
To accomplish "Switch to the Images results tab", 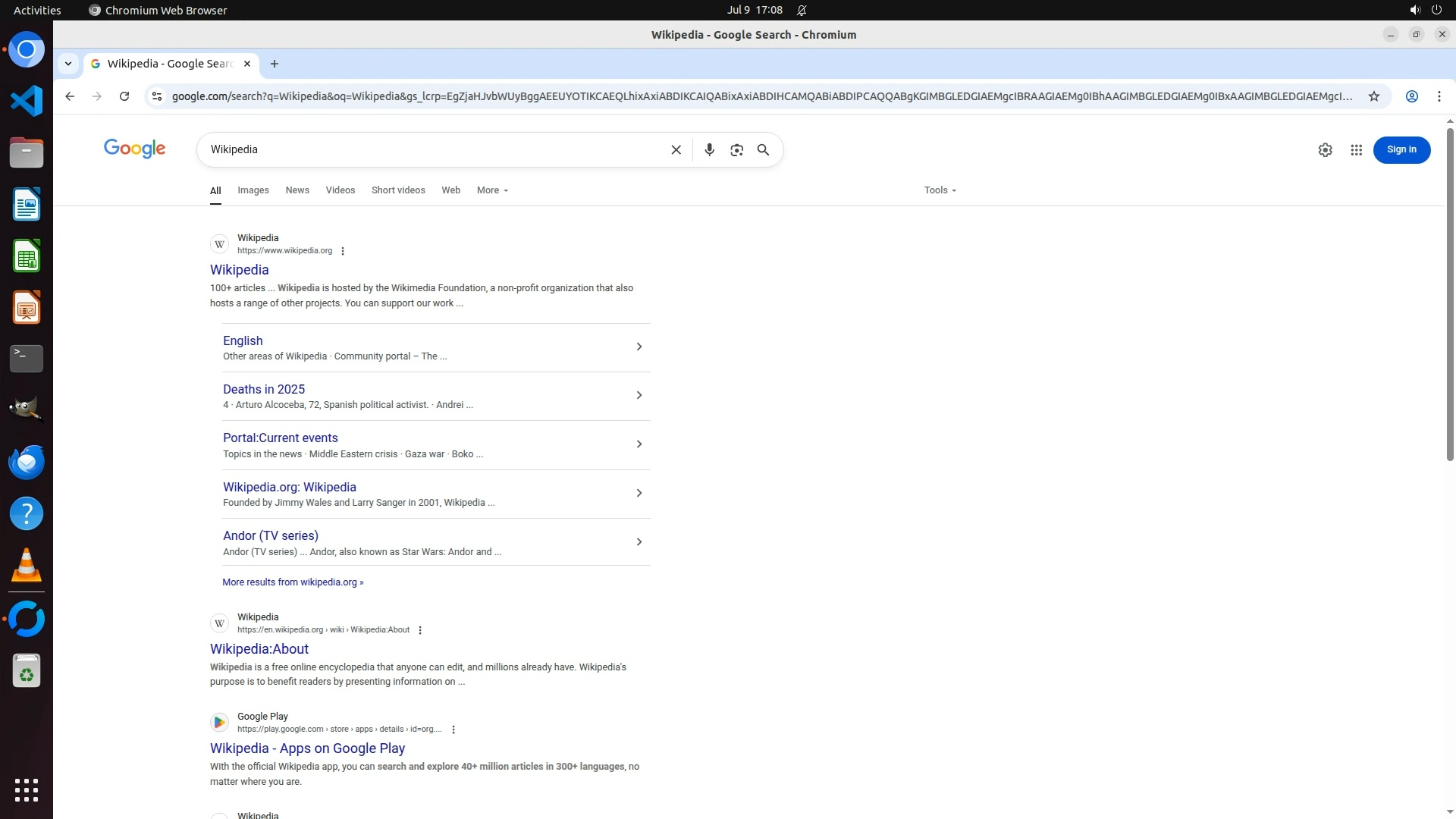I will coord(253,190).
